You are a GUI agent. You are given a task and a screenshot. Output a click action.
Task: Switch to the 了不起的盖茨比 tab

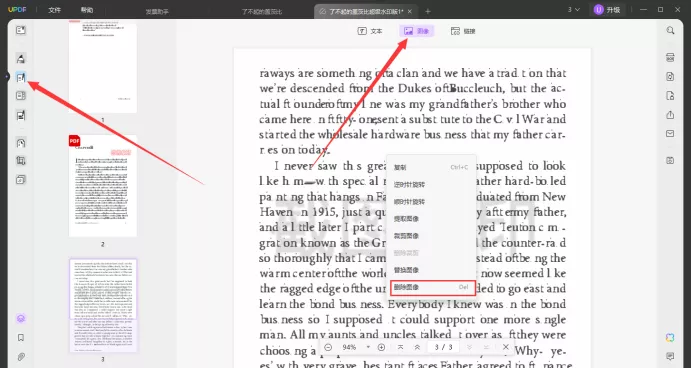[x=262, y=11]
